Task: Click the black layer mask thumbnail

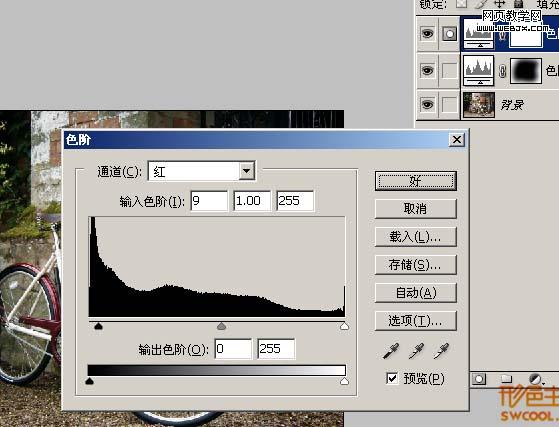Action: pos(526,71)
